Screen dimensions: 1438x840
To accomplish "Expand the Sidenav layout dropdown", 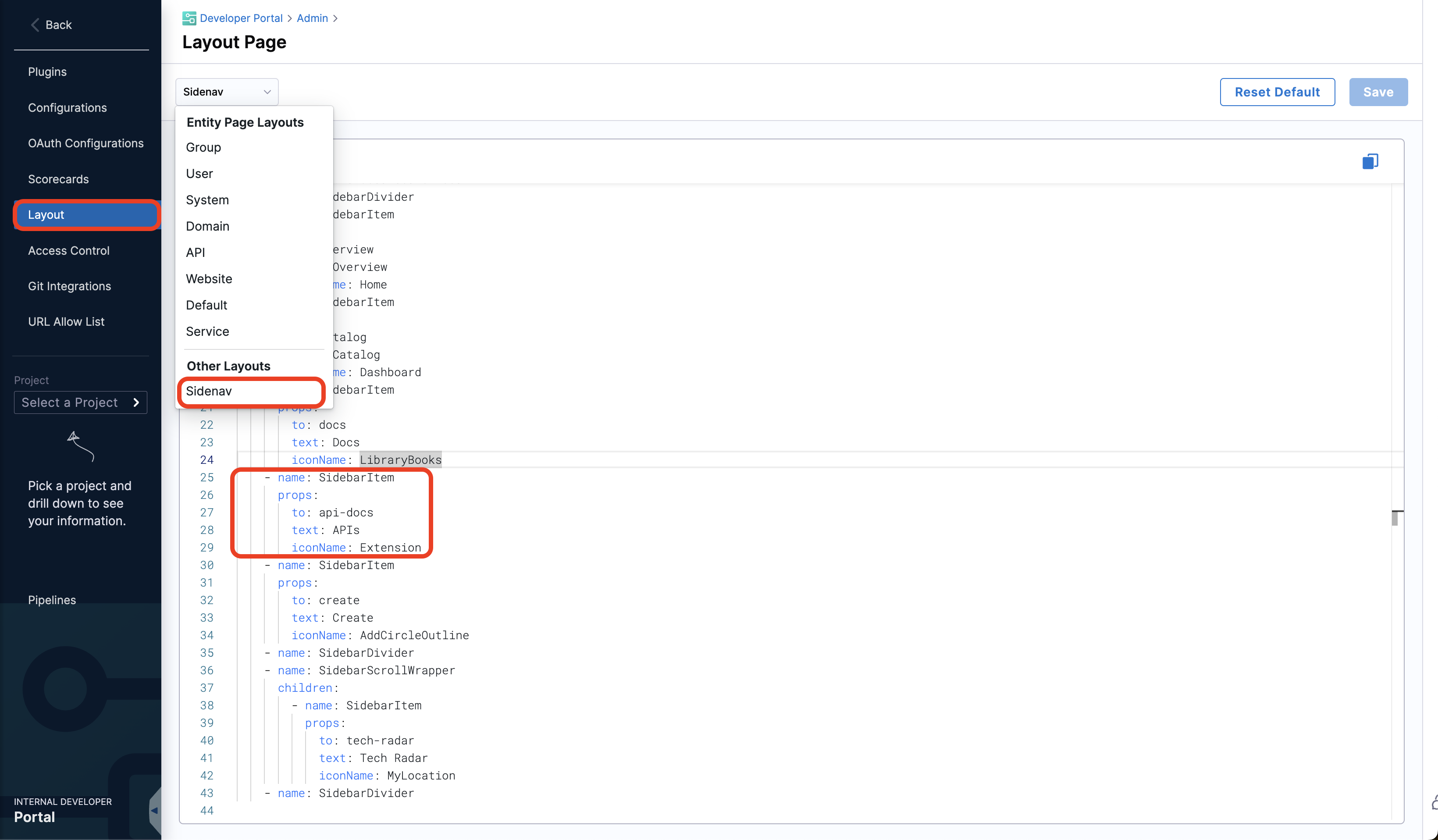I will coord(227,92).
